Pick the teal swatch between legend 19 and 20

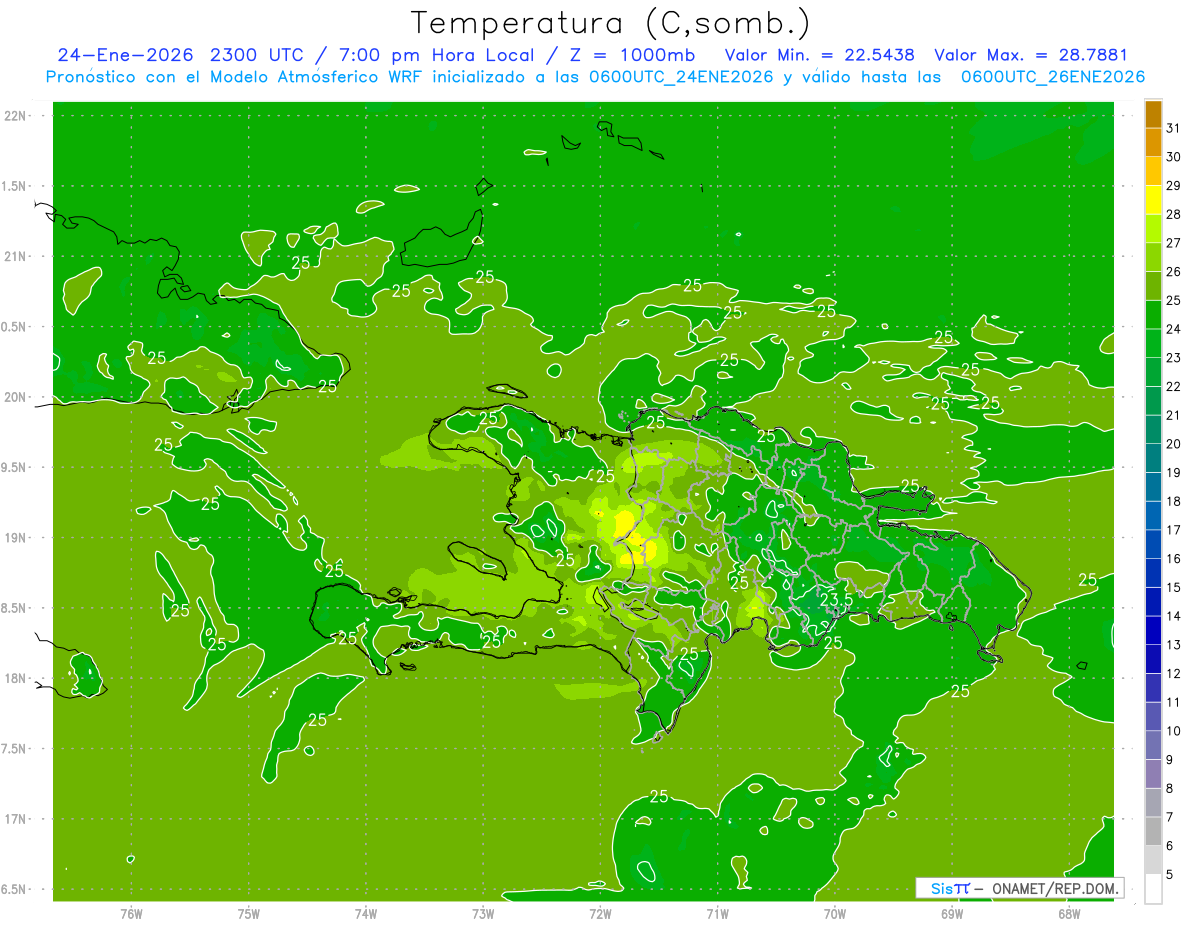[x=1153, y=458]
